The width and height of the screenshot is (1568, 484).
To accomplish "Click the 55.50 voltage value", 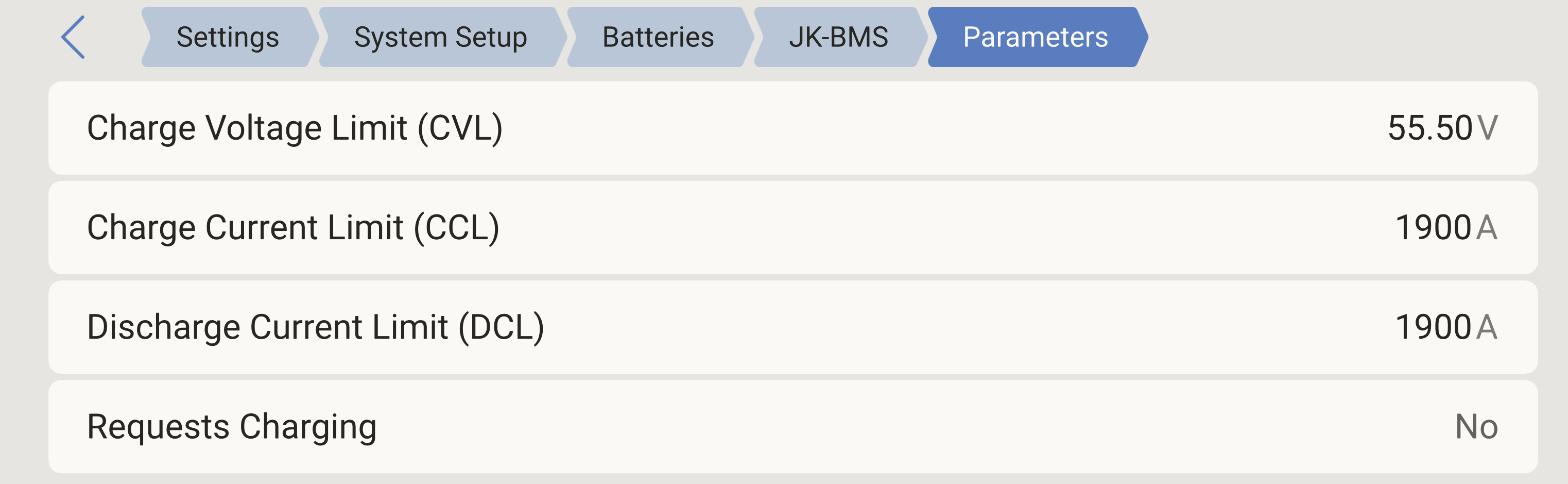I will [x=1429, y=128].
